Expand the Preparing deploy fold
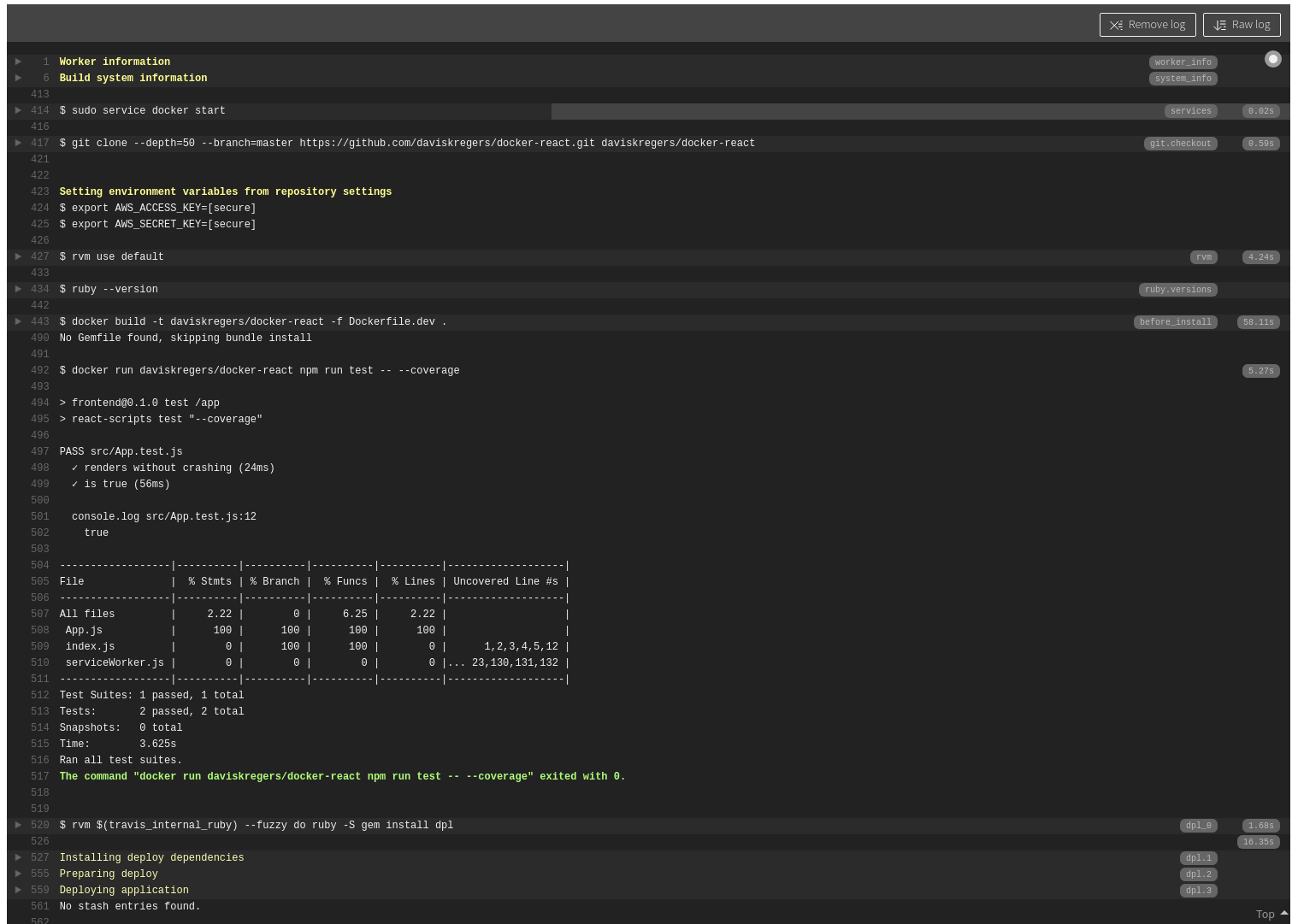Viewport: 1298px width, 924px height. click(18, 874)
